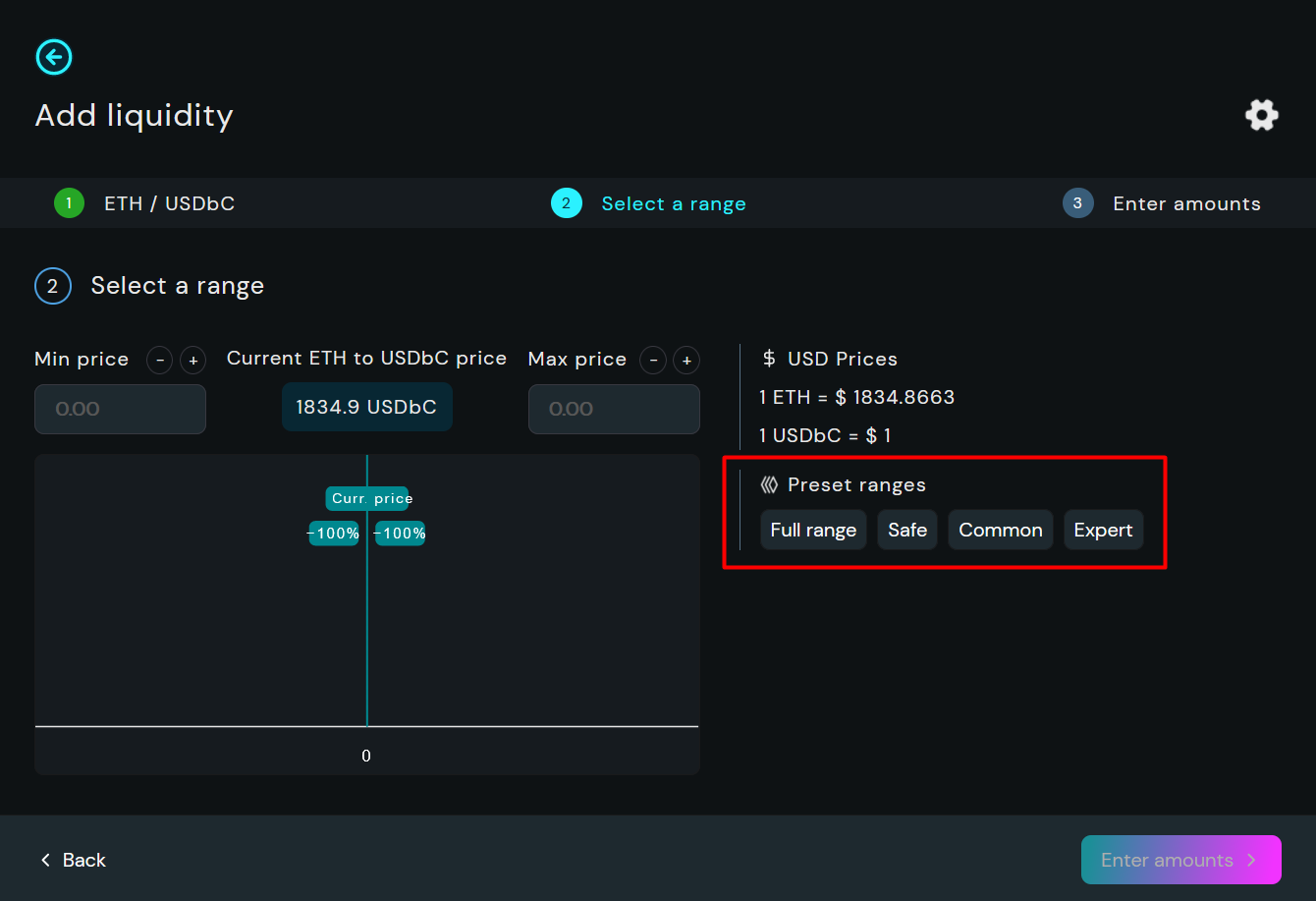Open settings with the gear icon
The image size is (1316, 901).
[x=1261, y=115]
